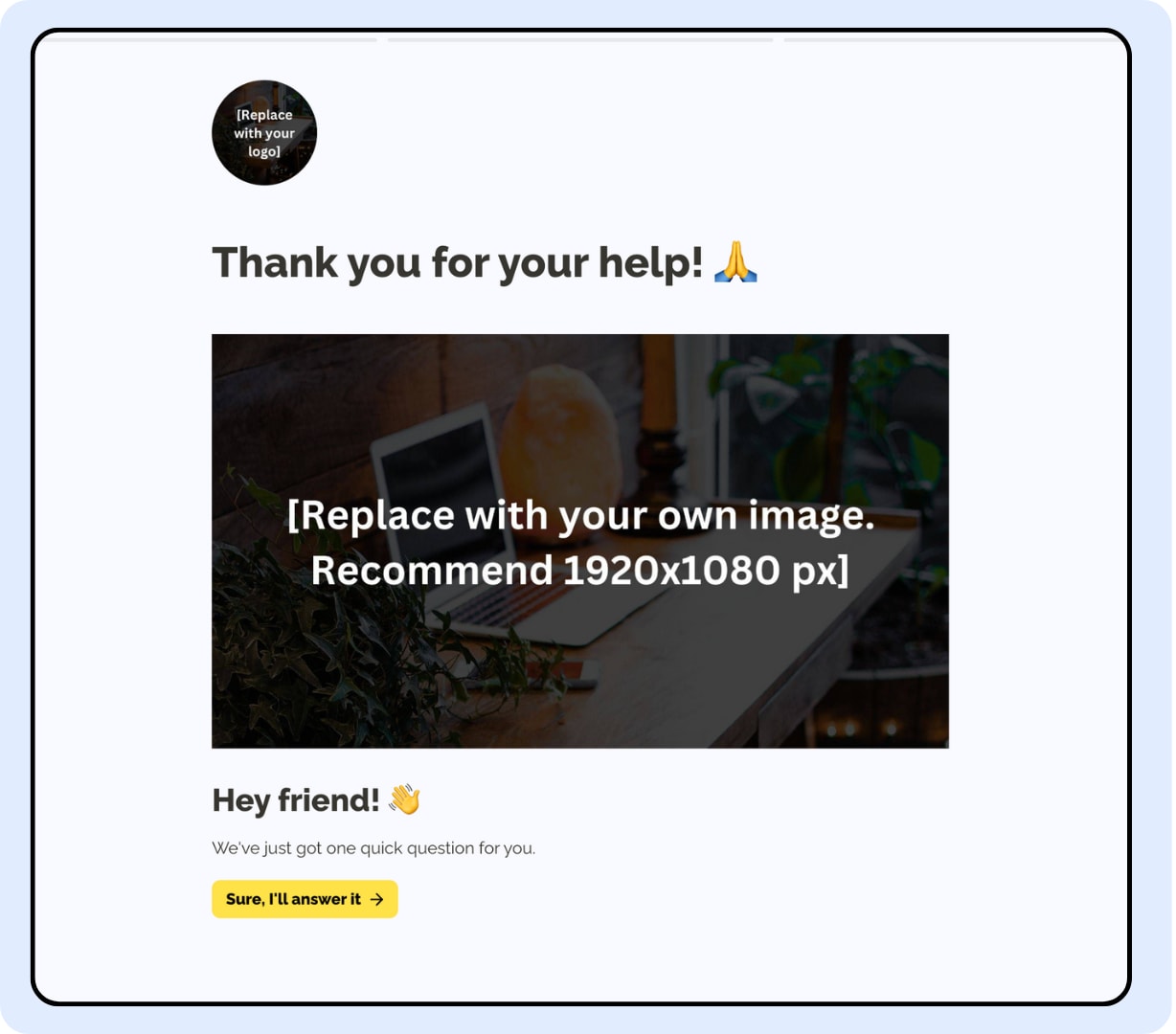Click "We've just got one quick question" text

tap(373, 848)
